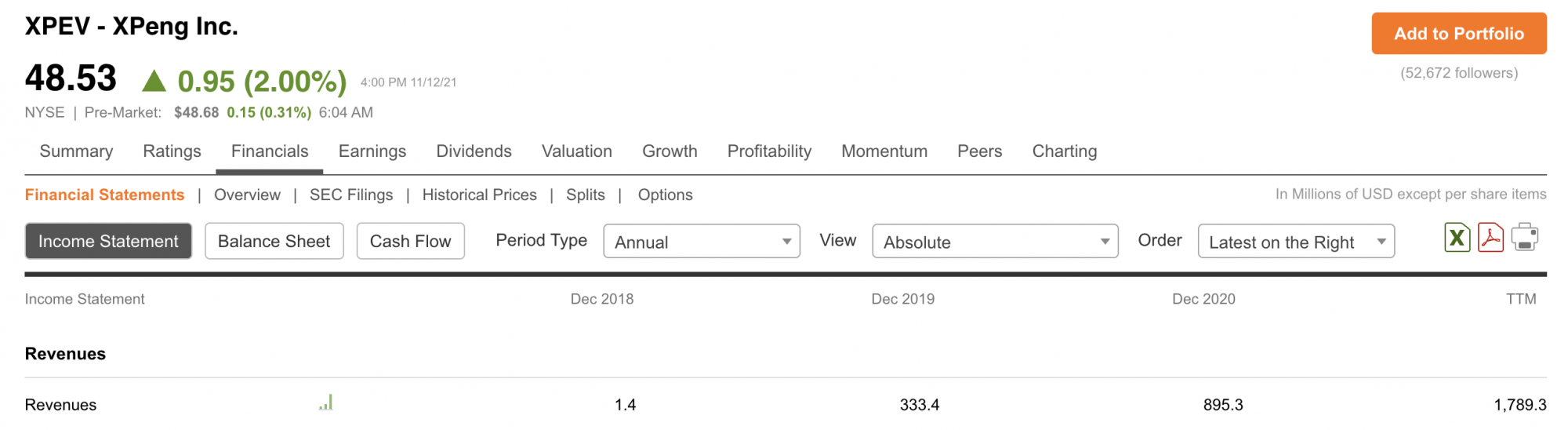View Historical Prices link
The image size is (1568, 430).
point(480,195)
